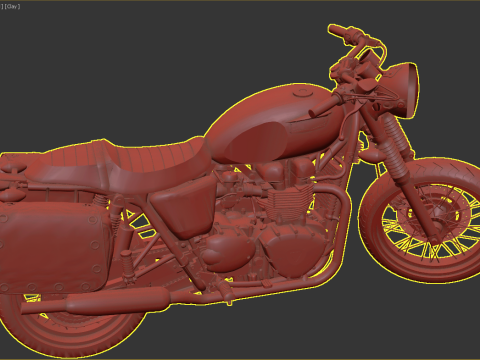This screenshot has width=480, height=360.
Task: Select the motorcycle fuel tank
Action: [277, 123]
